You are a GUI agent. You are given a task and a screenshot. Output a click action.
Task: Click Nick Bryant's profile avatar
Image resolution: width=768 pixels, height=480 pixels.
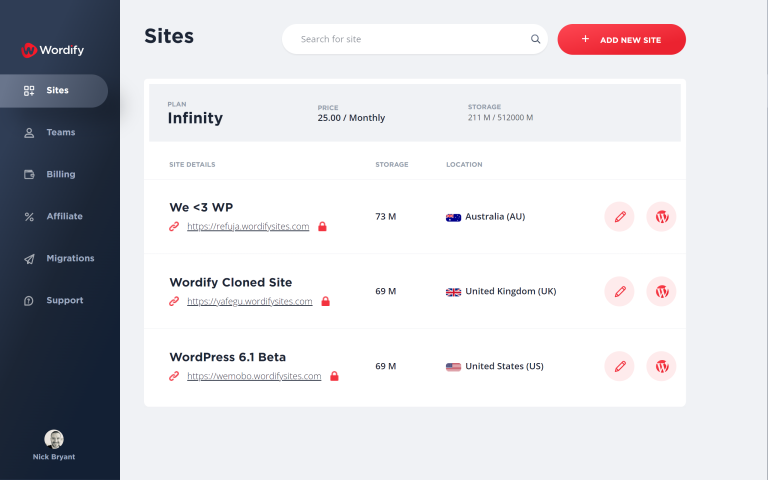pyautogui.click(x=54, y=439)
